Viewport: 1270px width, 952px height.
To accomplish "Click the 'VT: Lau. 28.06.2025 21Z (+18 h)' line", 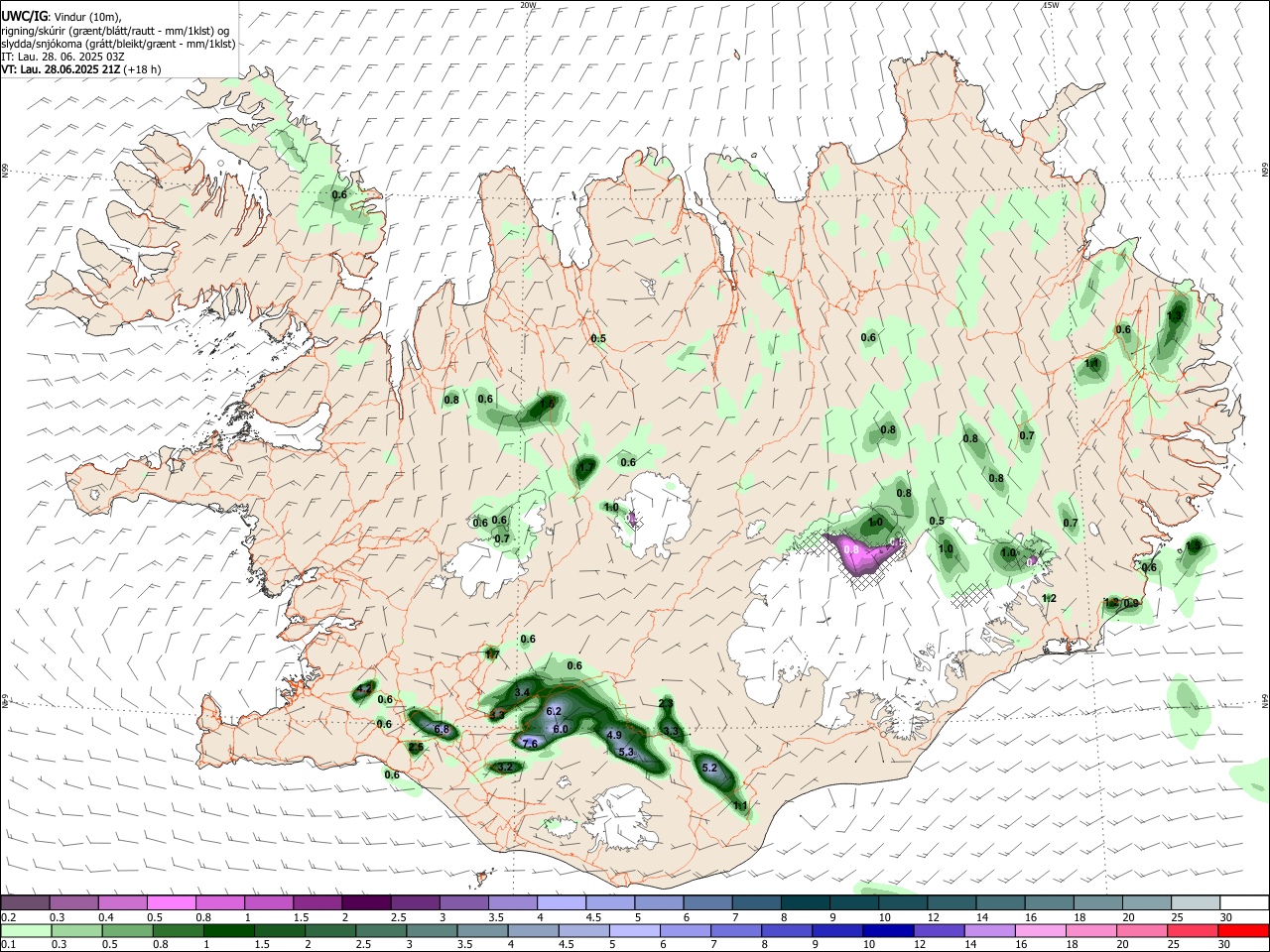I will [x=80, y=69].
